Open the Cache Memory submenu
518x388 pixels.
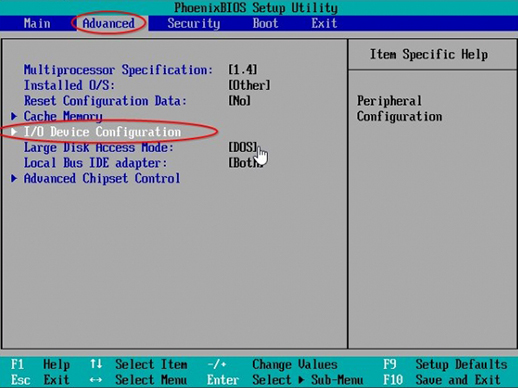[x=63, y=116]
